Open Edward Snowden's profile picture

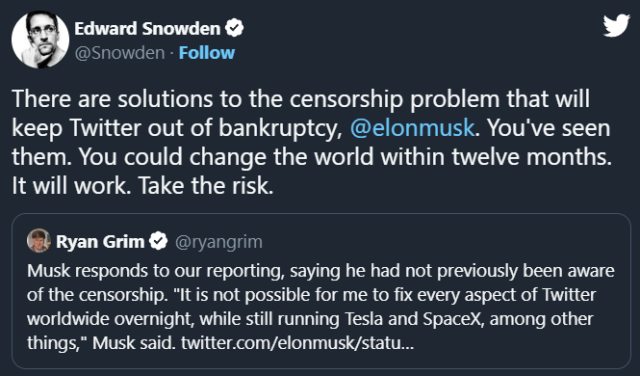tap(40, 40)
